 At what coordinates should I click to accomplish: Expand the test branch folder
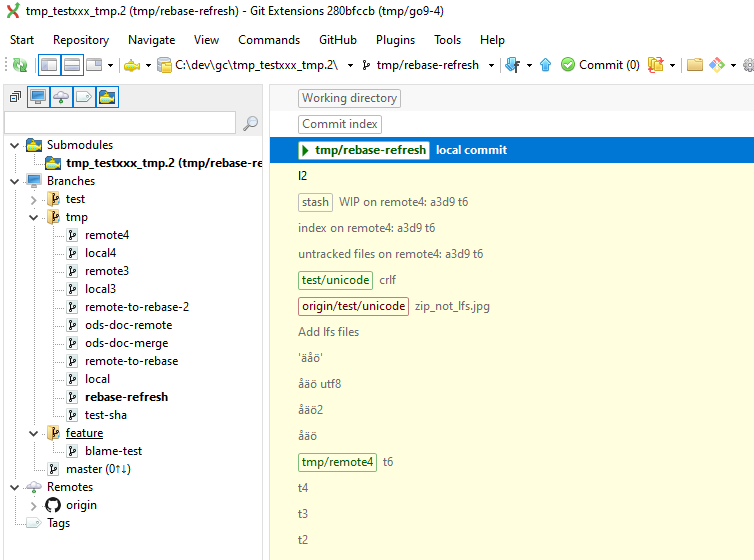(x=33, y=199)
